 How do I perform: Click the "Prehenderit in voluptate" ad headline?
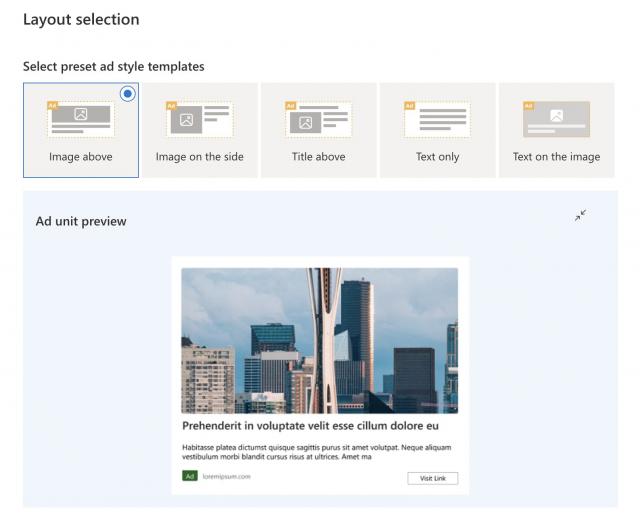(310, 426)
